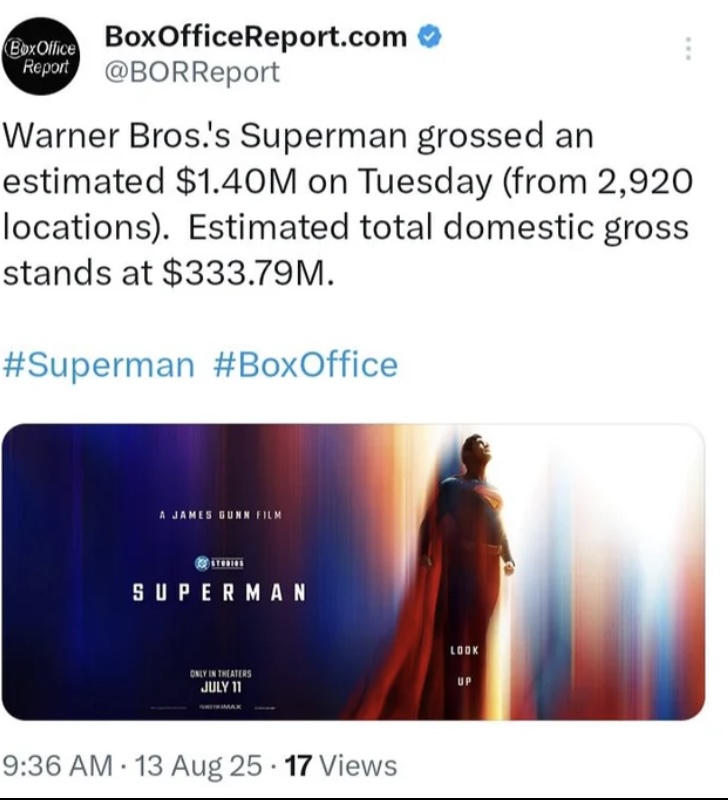Click the 9:36 AM timestamp

click(57, 765)
